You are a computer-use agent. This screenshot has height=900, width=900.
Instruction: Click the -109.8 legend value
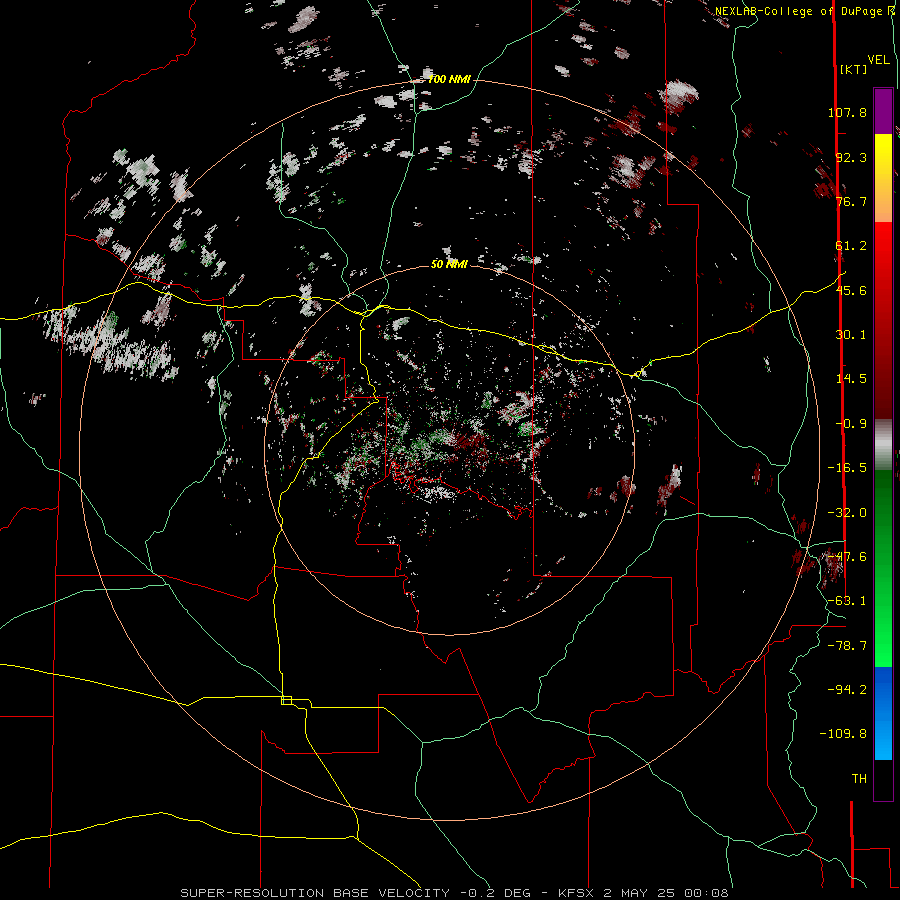(843, 734)
